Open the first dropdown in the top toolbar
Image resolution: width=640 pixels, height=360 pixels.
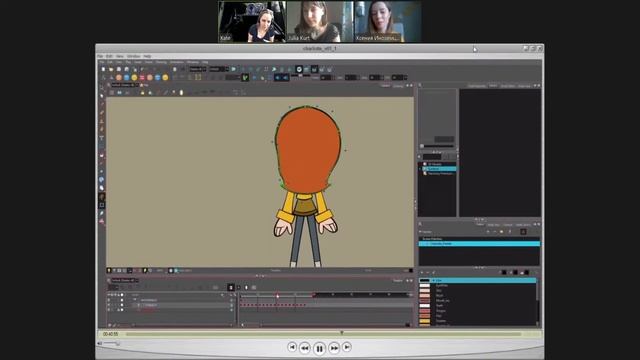[198, 69]
